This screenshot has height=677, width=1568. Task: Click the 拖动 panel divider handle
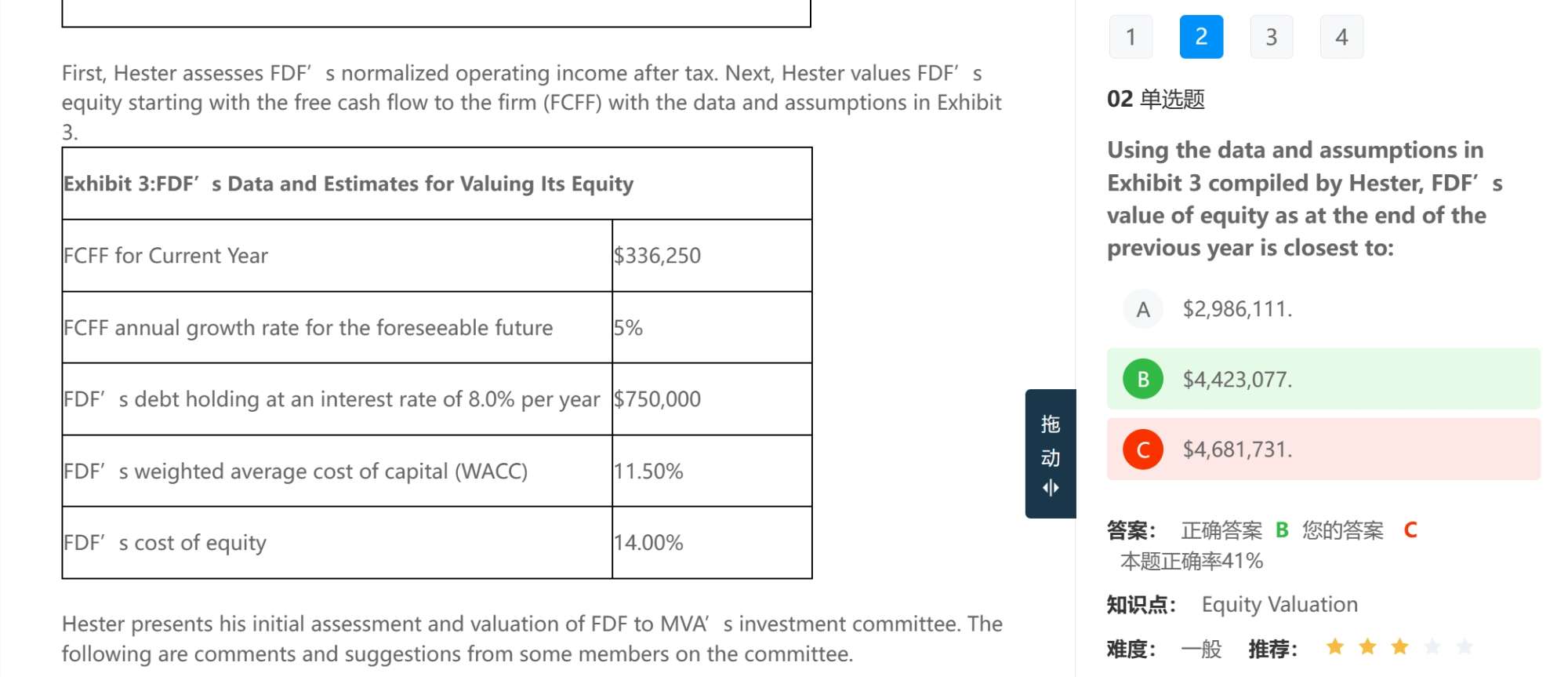[1051, 453]
